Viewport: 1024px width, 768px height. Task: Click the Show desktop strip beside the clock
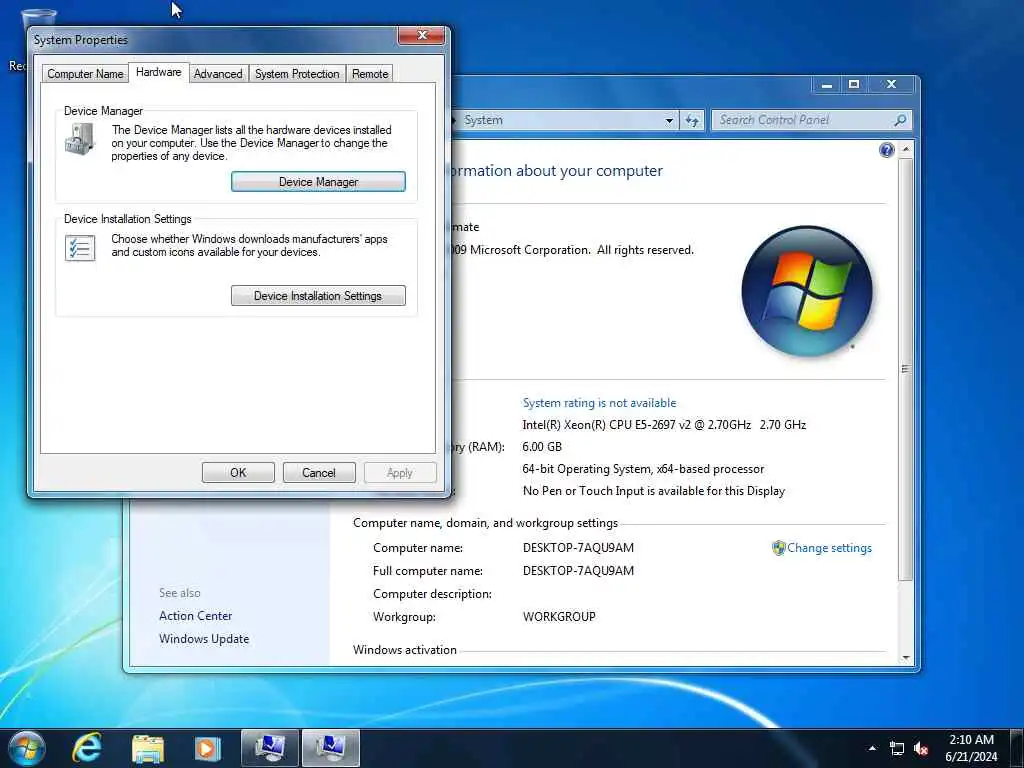(1017, 748)
